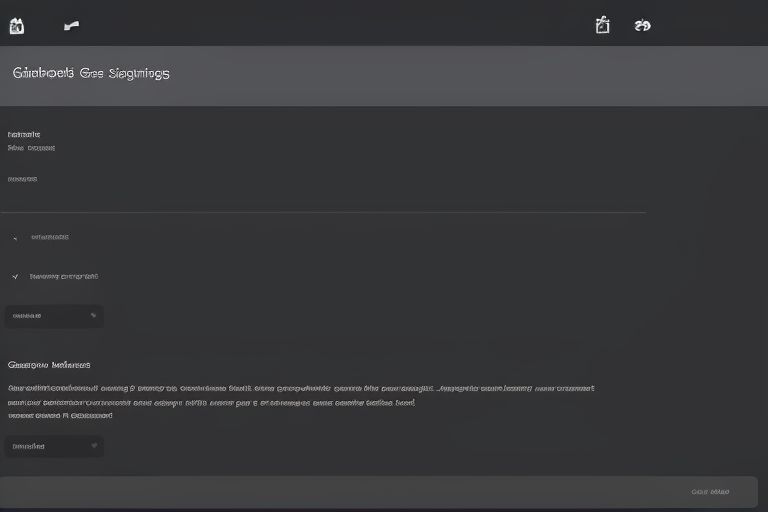Click the description paragraph's first line

pos(300,388)
